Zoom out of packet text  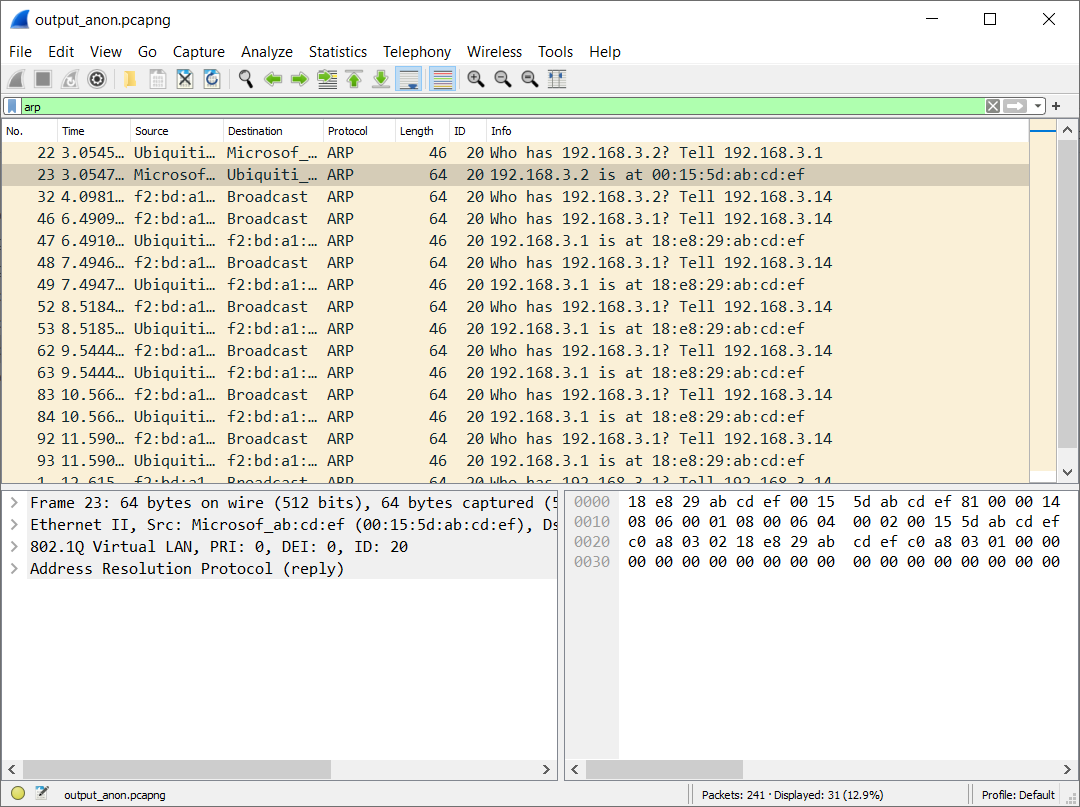coord(503,79)
